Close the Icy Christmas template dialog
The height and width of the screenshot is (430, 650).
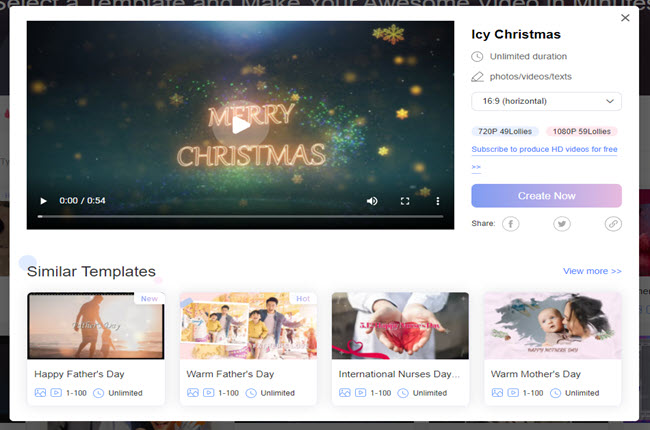coord(625,18)
